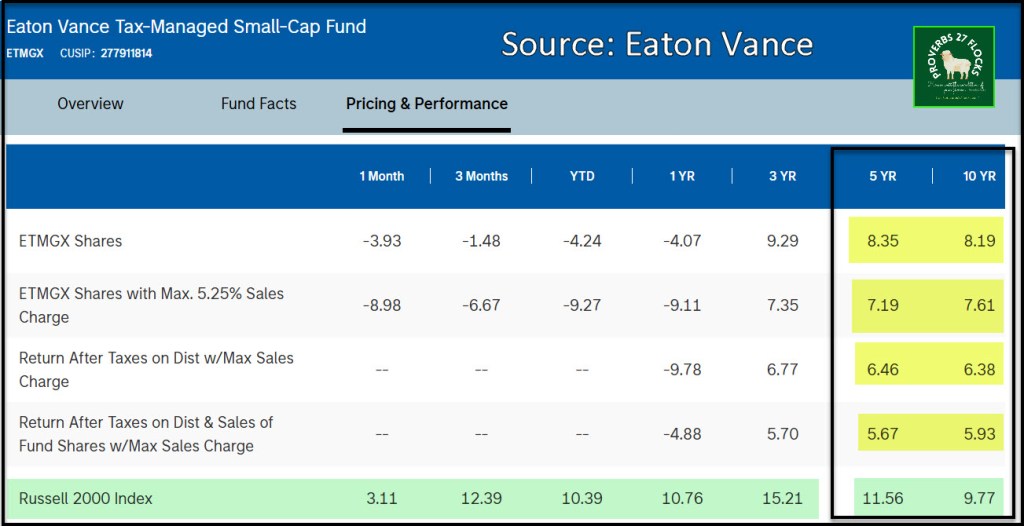Click the Russell 2000 Index row label
The width and height of the screenshot is (1024, 526).
[x=86, y=498]
